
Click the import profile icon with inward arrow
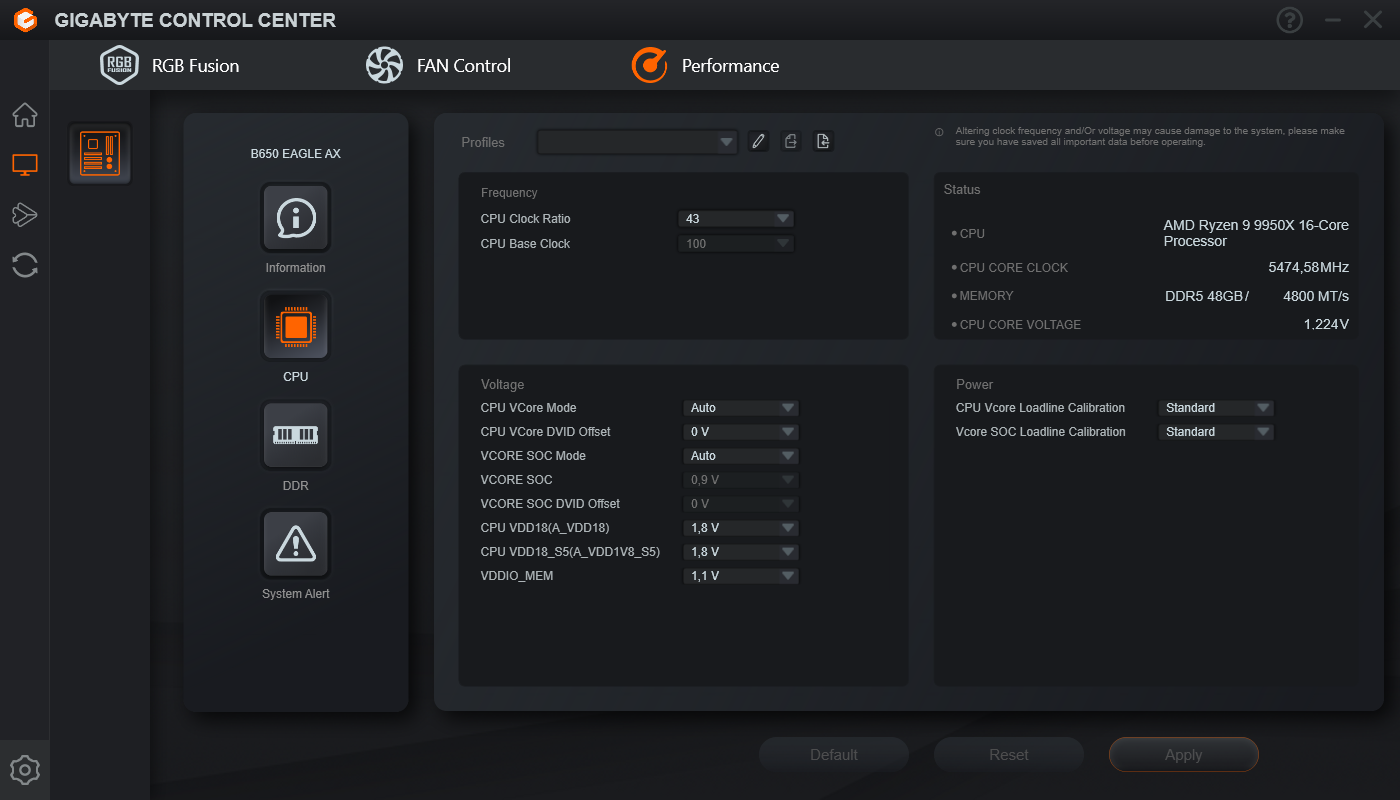(x=823, y=141)
